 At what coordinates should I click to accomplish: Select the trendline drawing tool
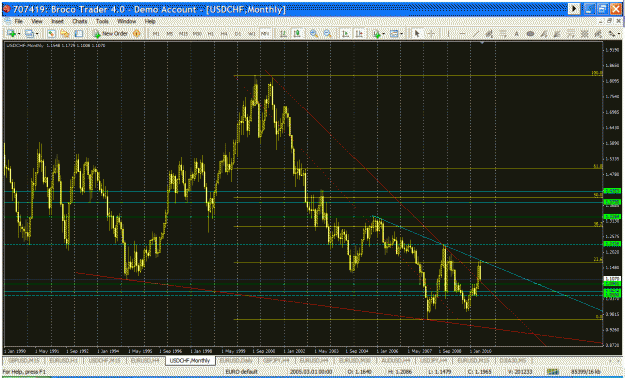pos(476,34)
